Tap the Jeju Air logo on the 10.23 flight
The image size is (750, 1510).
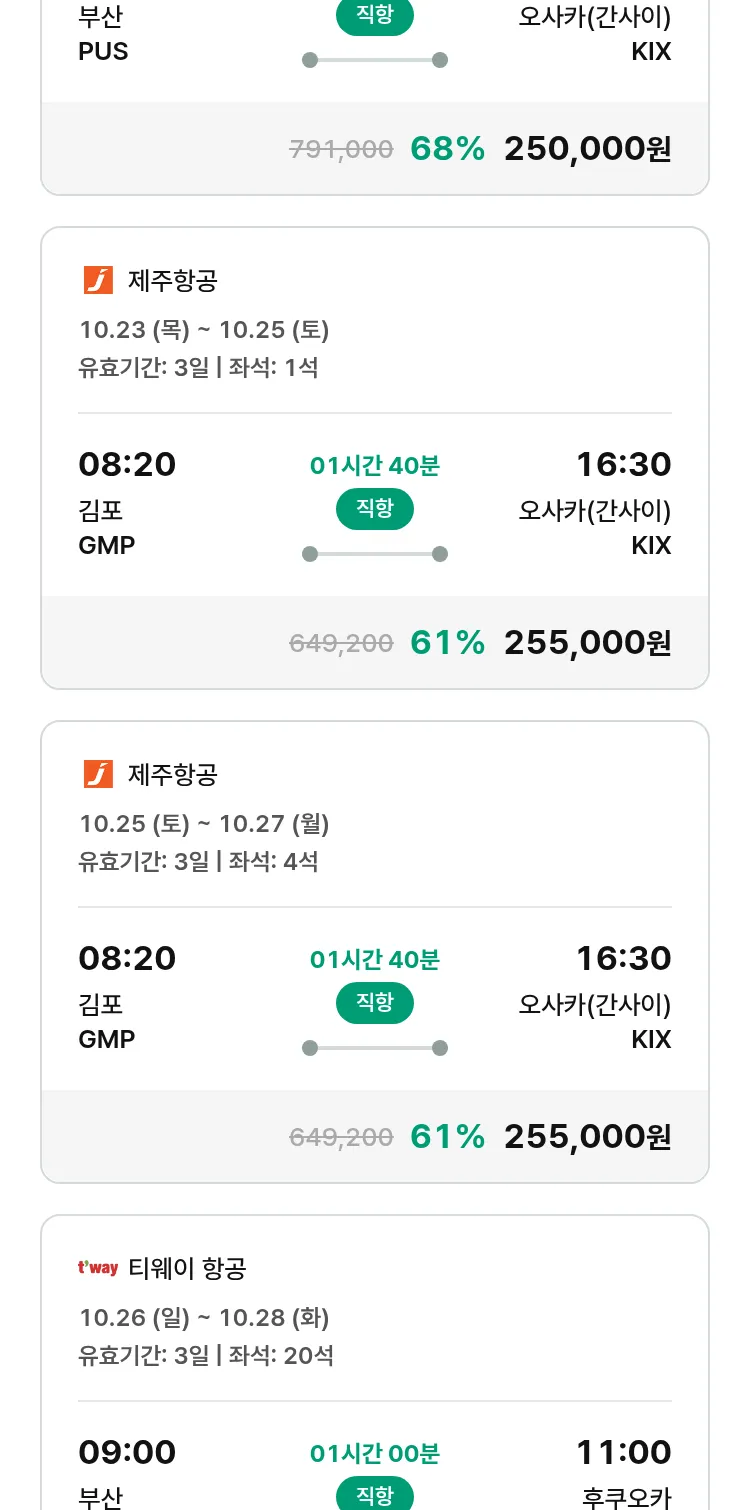(x=98, y=281)
